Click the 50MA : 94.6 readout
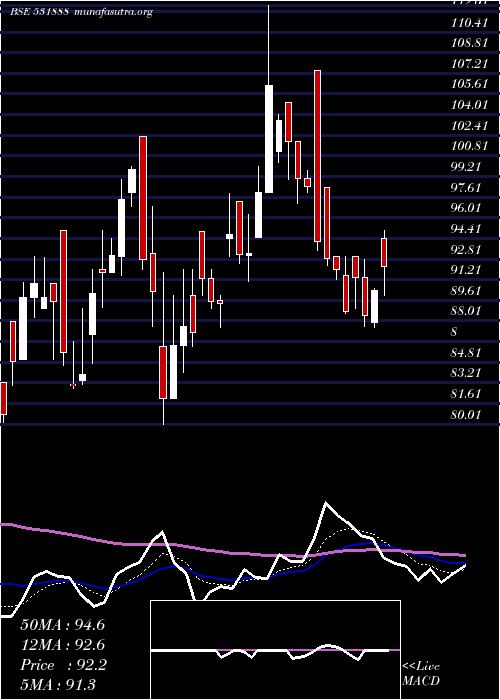Screen dimensions: 500x700 (x=62, y=625)
